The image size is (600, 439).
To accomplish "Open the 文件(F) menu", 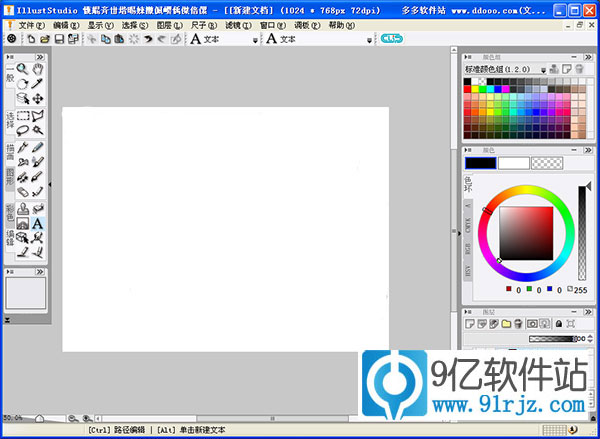I will pyautogui.click(x=32, y=26).
